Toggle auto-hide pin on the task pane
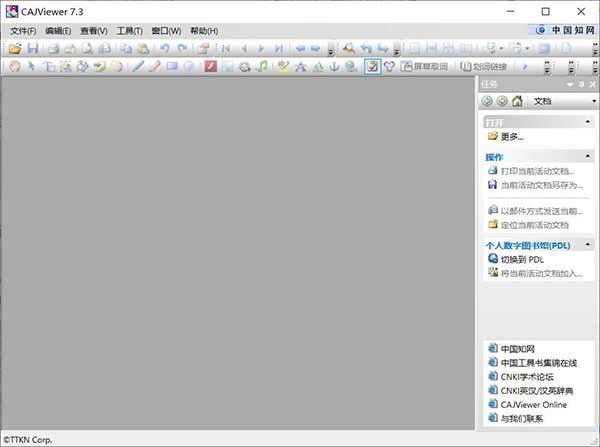Image resolution: width=600 pixels, height=447 pixels. [x=581, y=85]
